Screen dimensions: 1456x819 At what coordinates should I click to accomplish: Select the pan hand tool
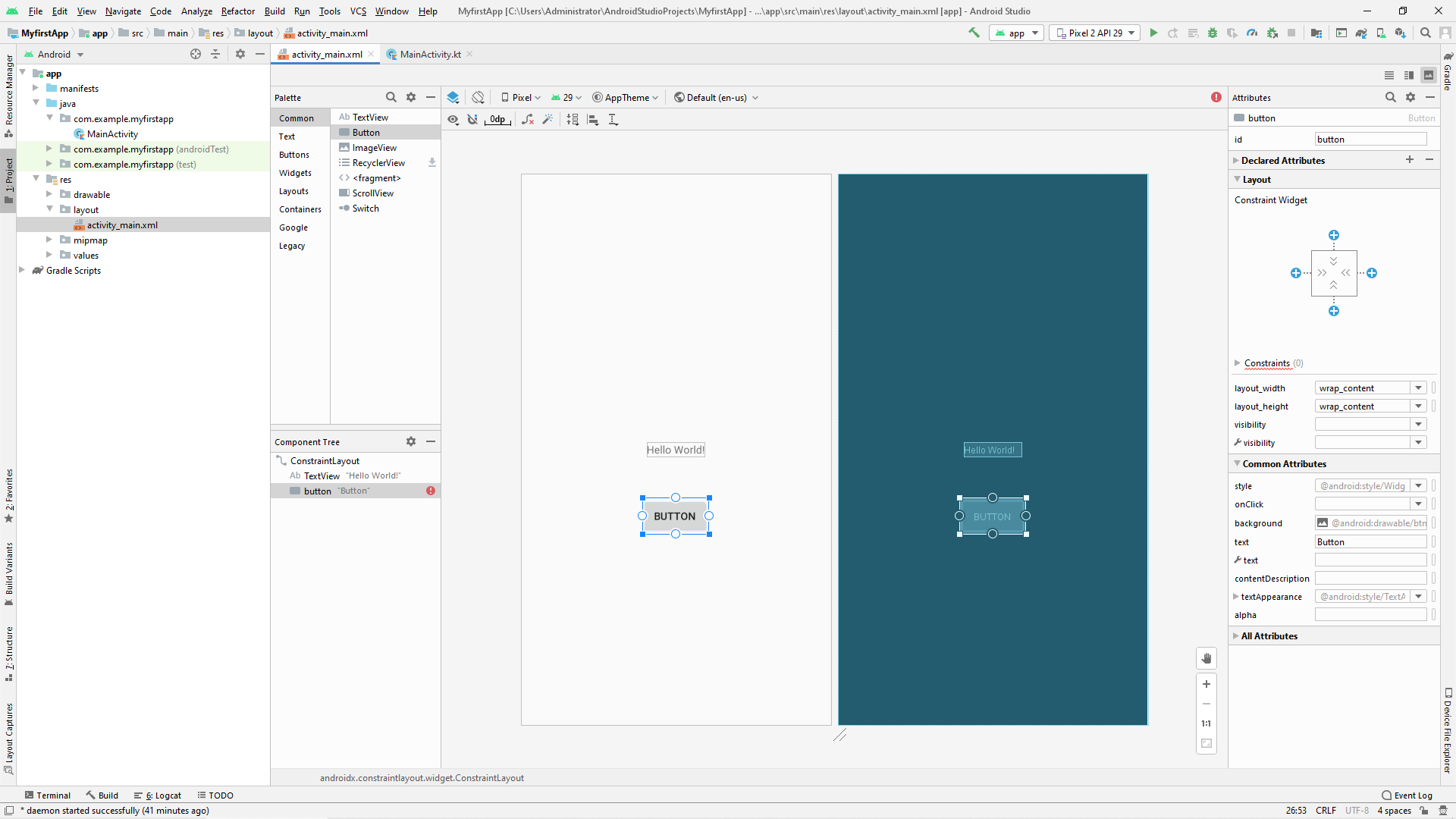pyautogui.click(x=1207, y=658)
